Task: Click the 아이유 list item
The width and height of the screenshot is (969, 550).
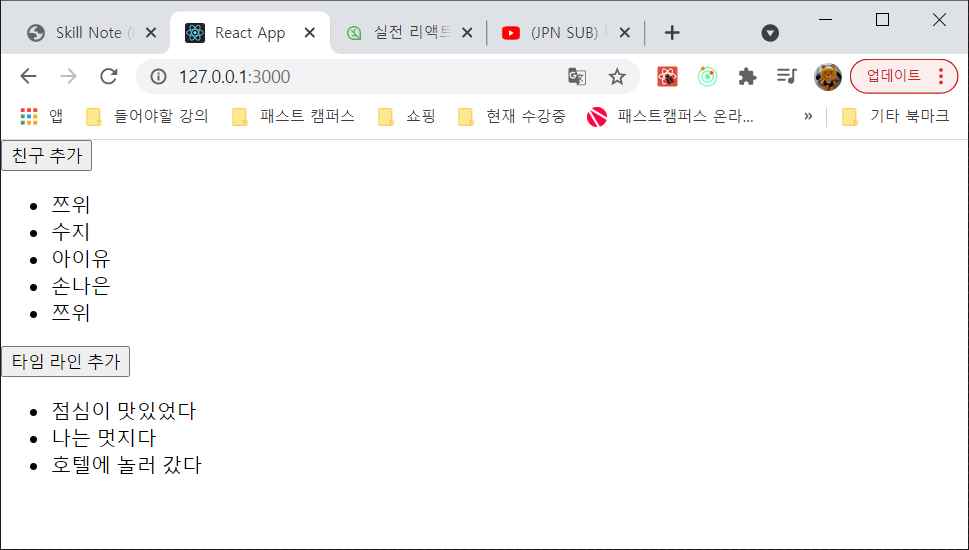Action: (x=81, y=259)
